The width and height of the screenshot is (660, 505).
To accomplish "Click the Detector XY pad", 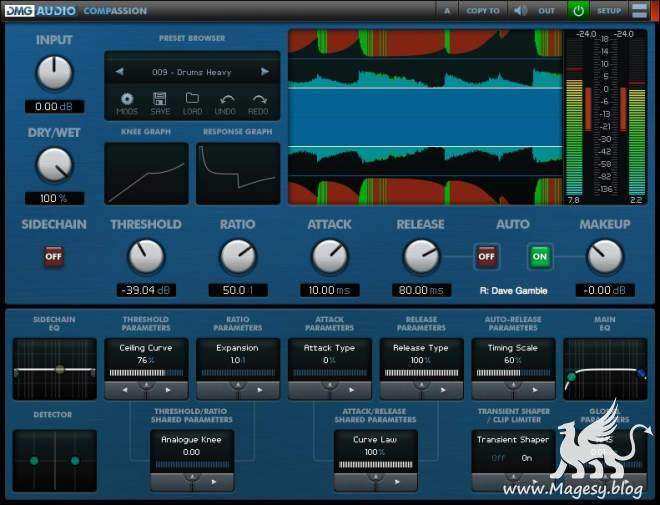I will tap(55, 461).
